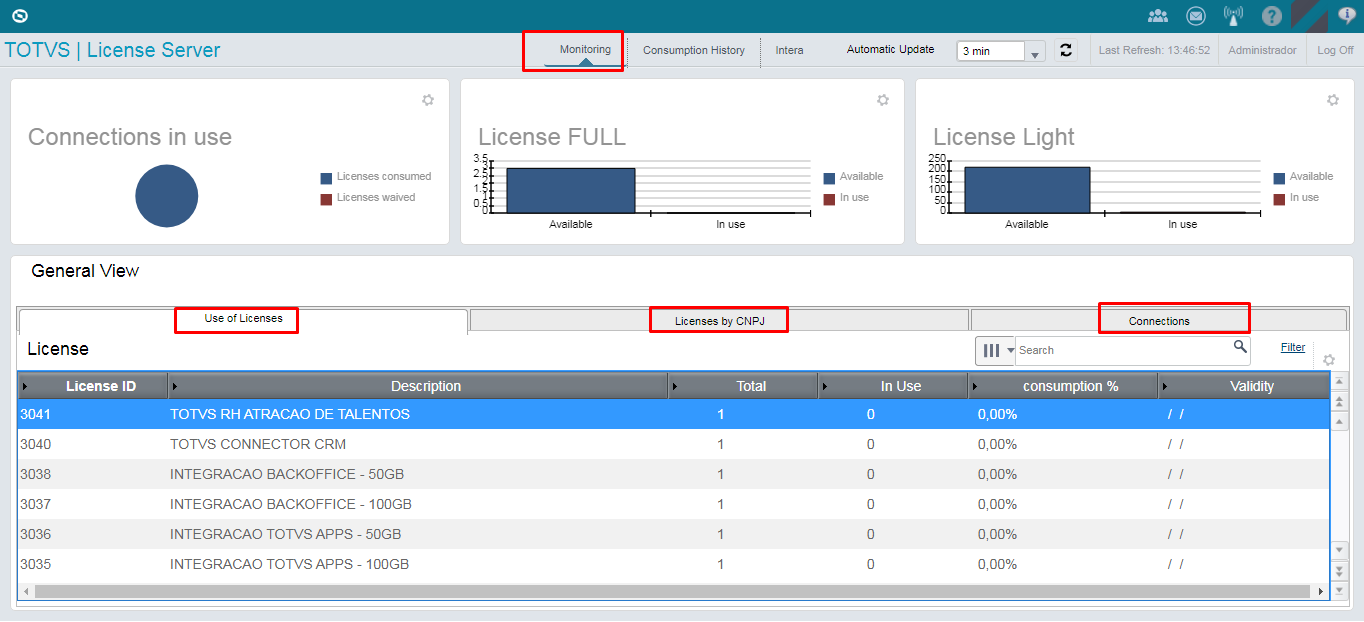Click scroll left arrow on horizontal scrollbar
The width and height of the screenshot is (1364, 622).
coord(26,592)
